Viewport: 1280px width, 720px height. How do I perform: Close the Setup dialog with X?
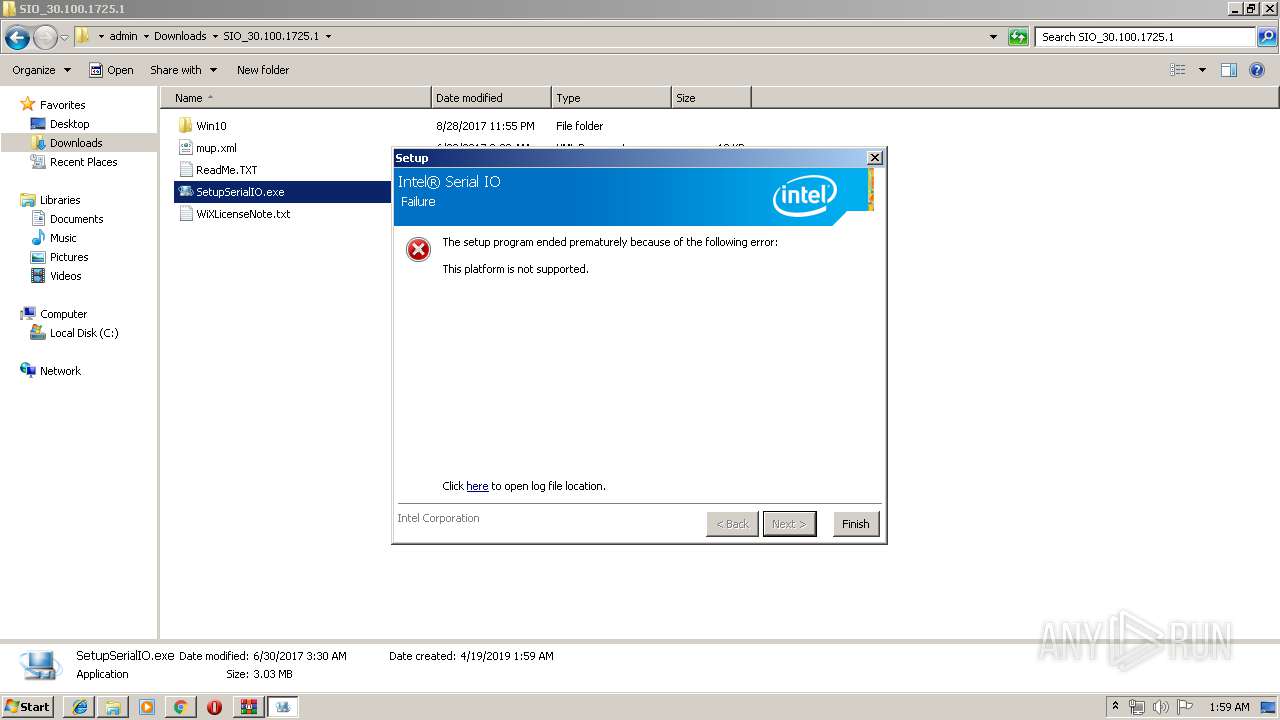[875, 158]
